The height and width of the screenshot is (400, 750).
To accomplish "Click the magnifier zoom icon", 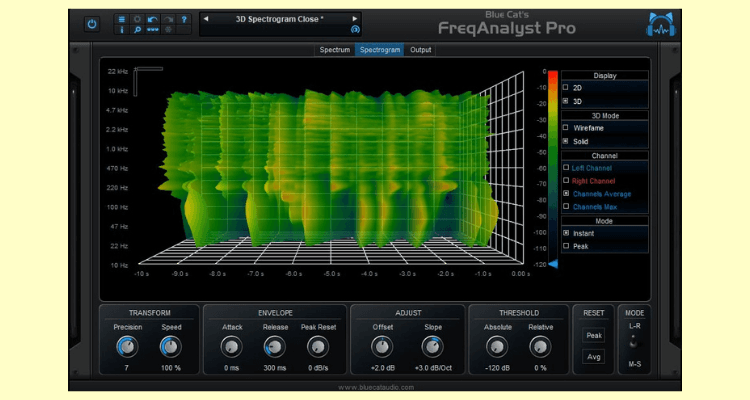I will 137,31.
